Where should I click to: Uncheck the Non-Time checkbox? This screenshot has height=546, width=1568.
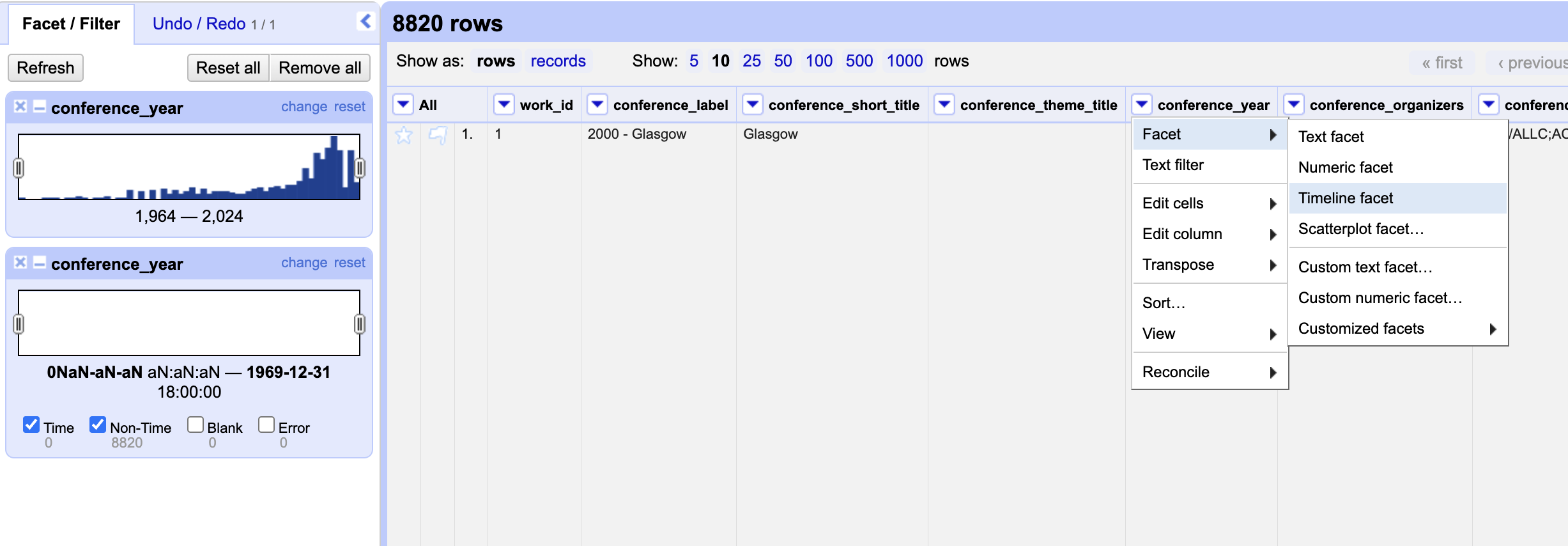point(98,425)
